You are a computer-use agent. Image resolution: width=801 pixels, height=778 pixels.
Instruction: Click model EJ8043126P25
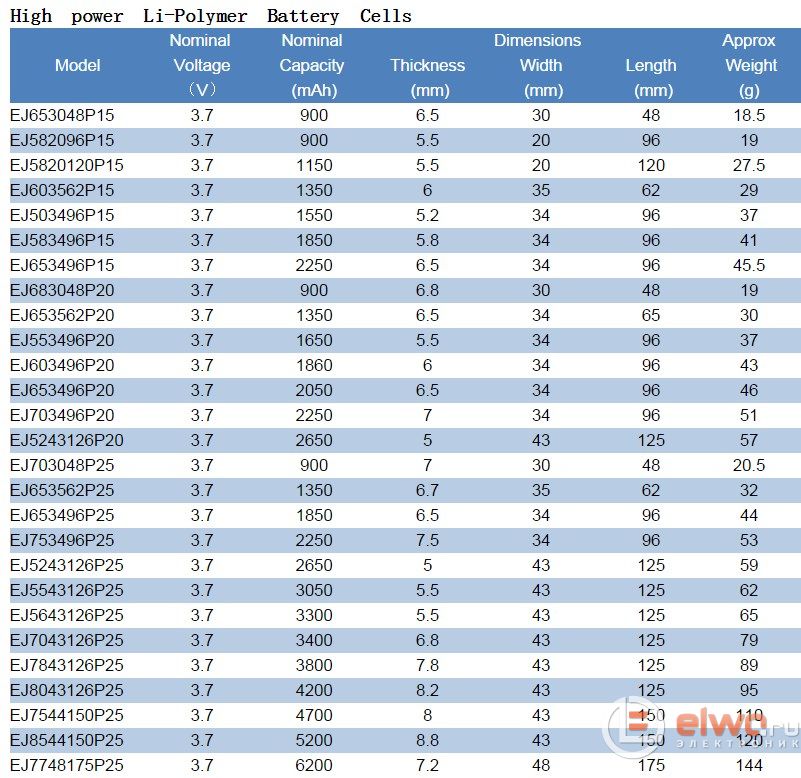67,690
